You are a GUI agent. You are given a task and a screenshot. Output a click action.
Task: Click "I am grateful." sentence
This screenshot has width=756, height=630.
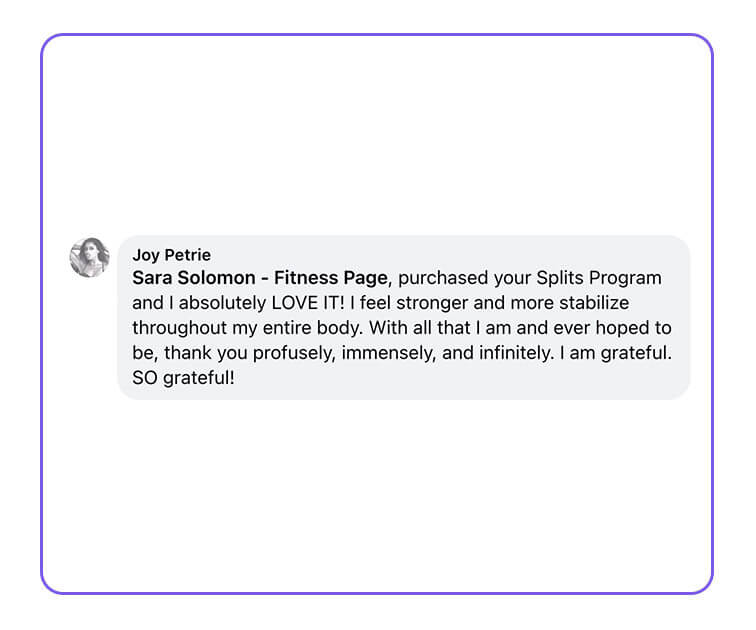click(616, 353)
